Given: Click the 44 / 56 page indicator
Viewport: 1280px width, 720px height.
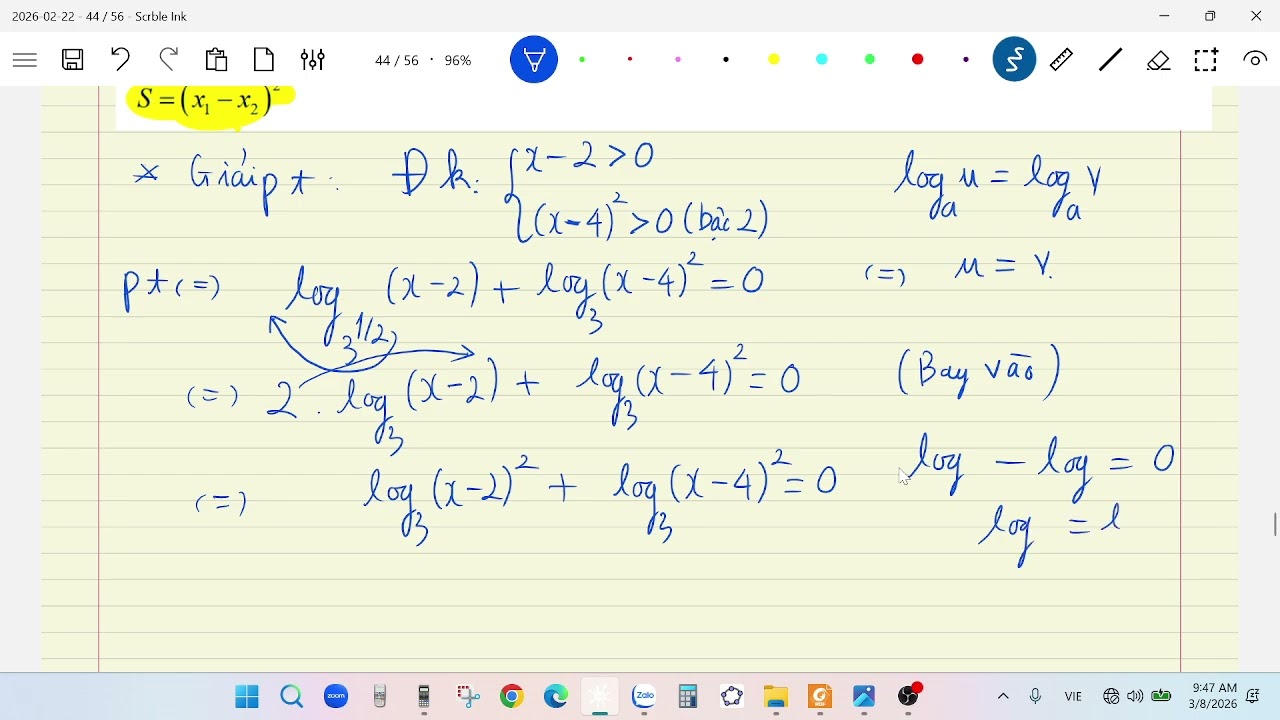Looking at the screenshot, I should pos(397,61).
